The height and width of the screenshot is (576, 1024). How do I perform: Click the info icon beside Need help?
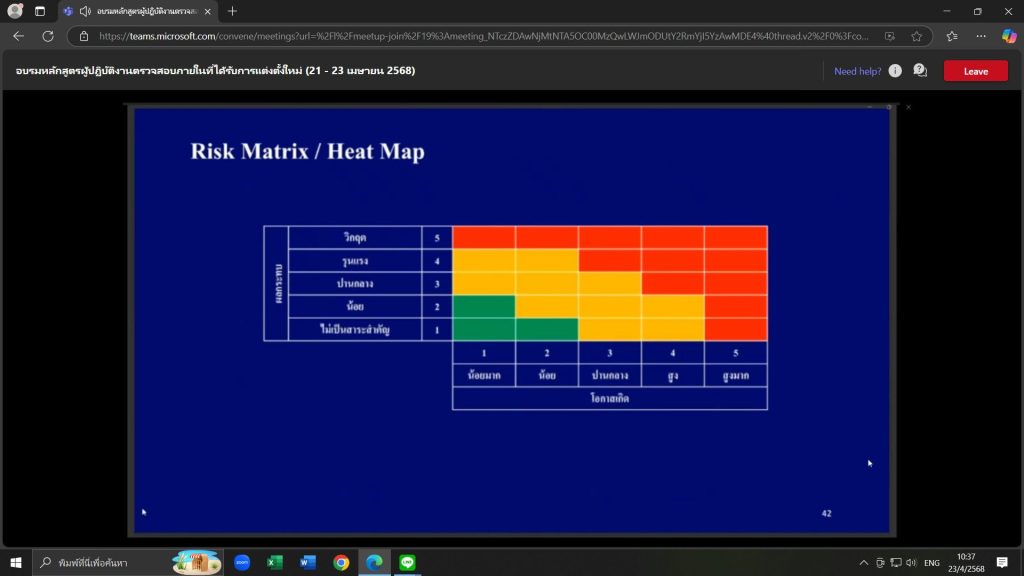pyautogui.click(x=895, y=71)
